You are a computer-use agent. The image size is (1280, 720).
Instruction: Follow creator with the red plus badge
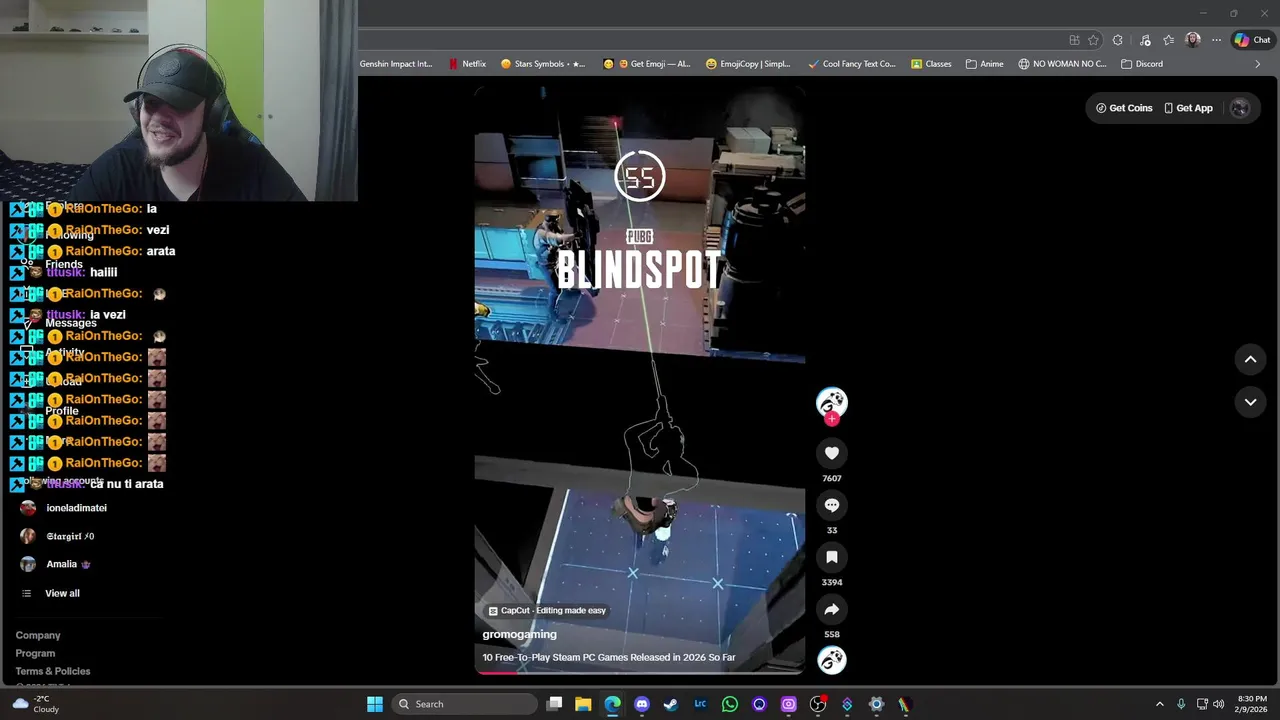point(831,420)
